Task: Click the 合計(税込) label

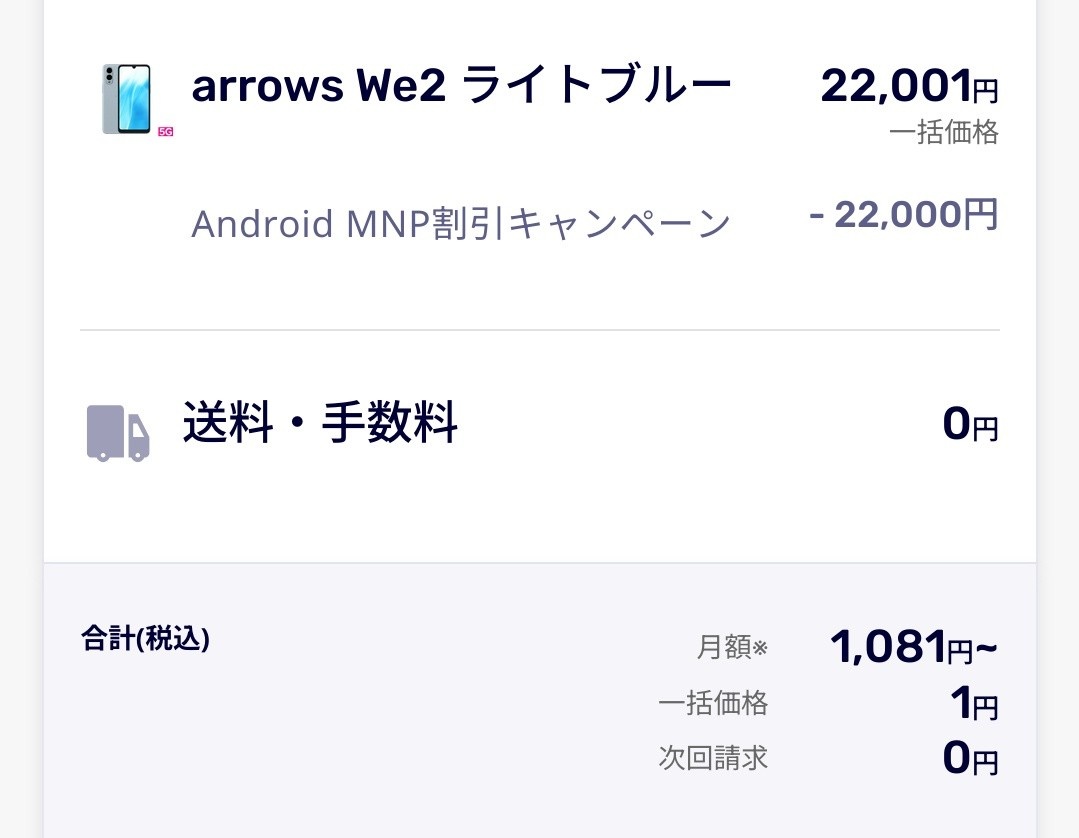Action: point(145,638)
